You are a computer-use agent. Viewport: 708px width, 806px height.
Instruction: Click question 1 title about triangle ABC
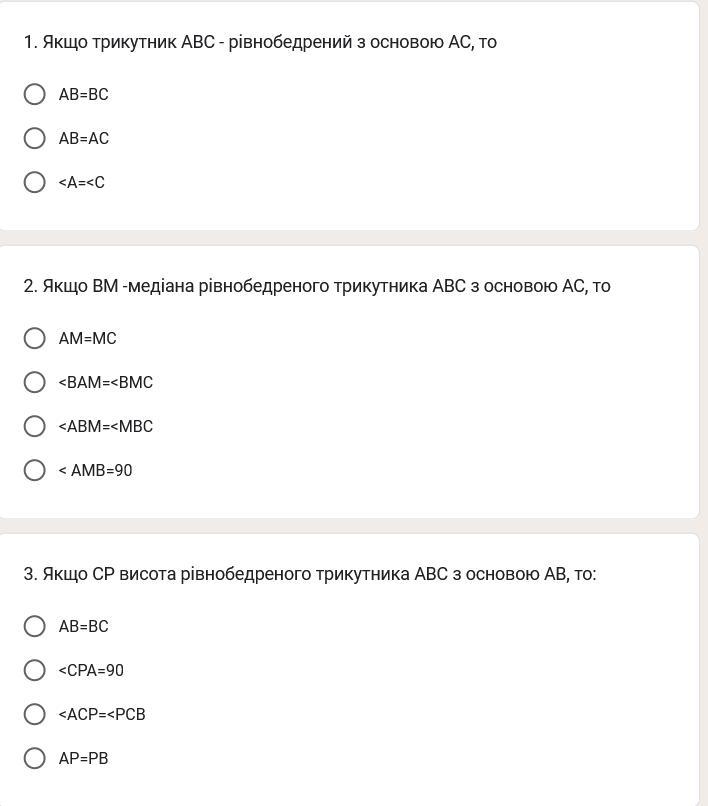[x=260, y=42]
